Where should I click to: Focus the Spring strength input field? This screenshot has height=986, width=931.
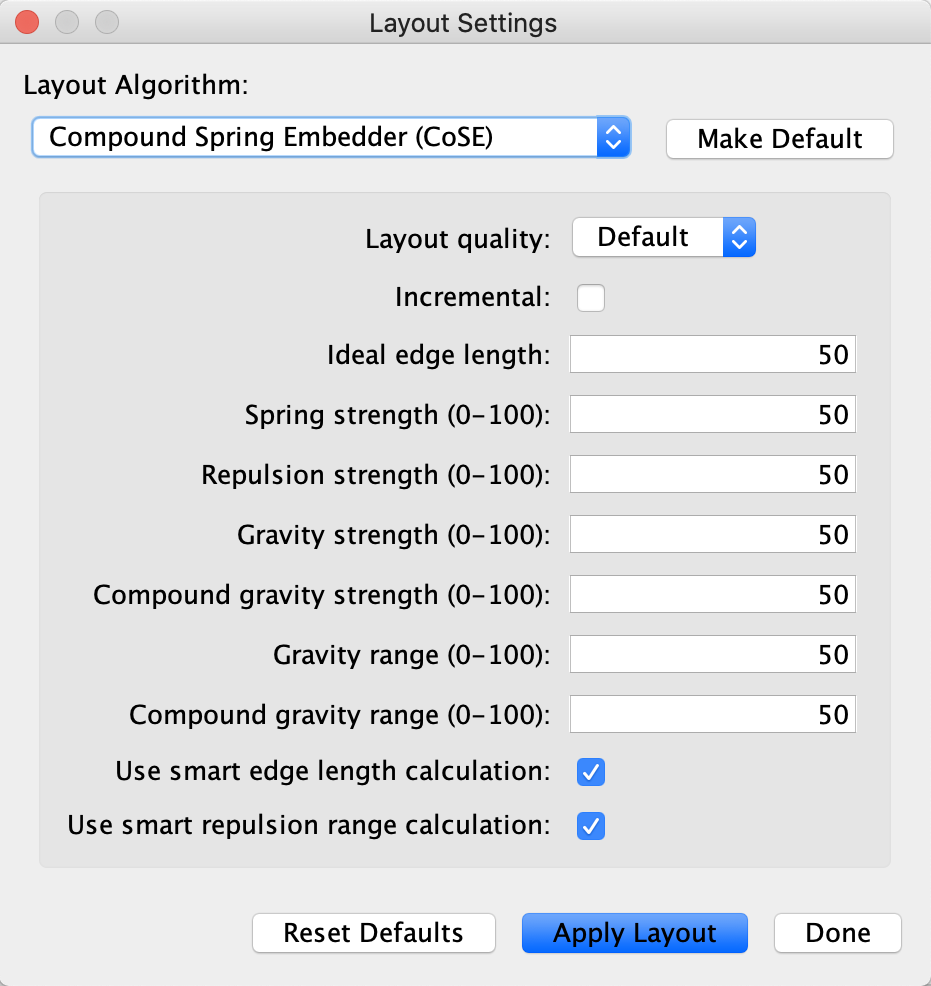(712, 415)
